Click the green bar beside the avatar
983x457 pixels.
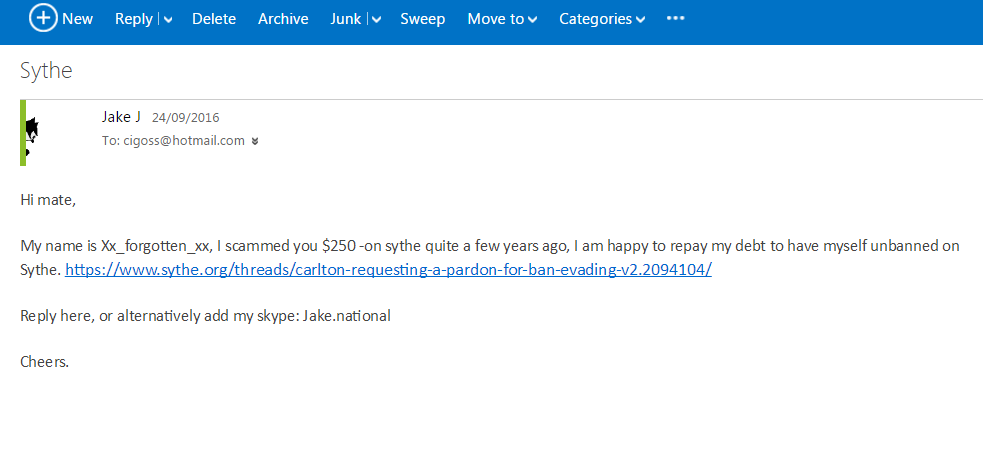point(23,132)
